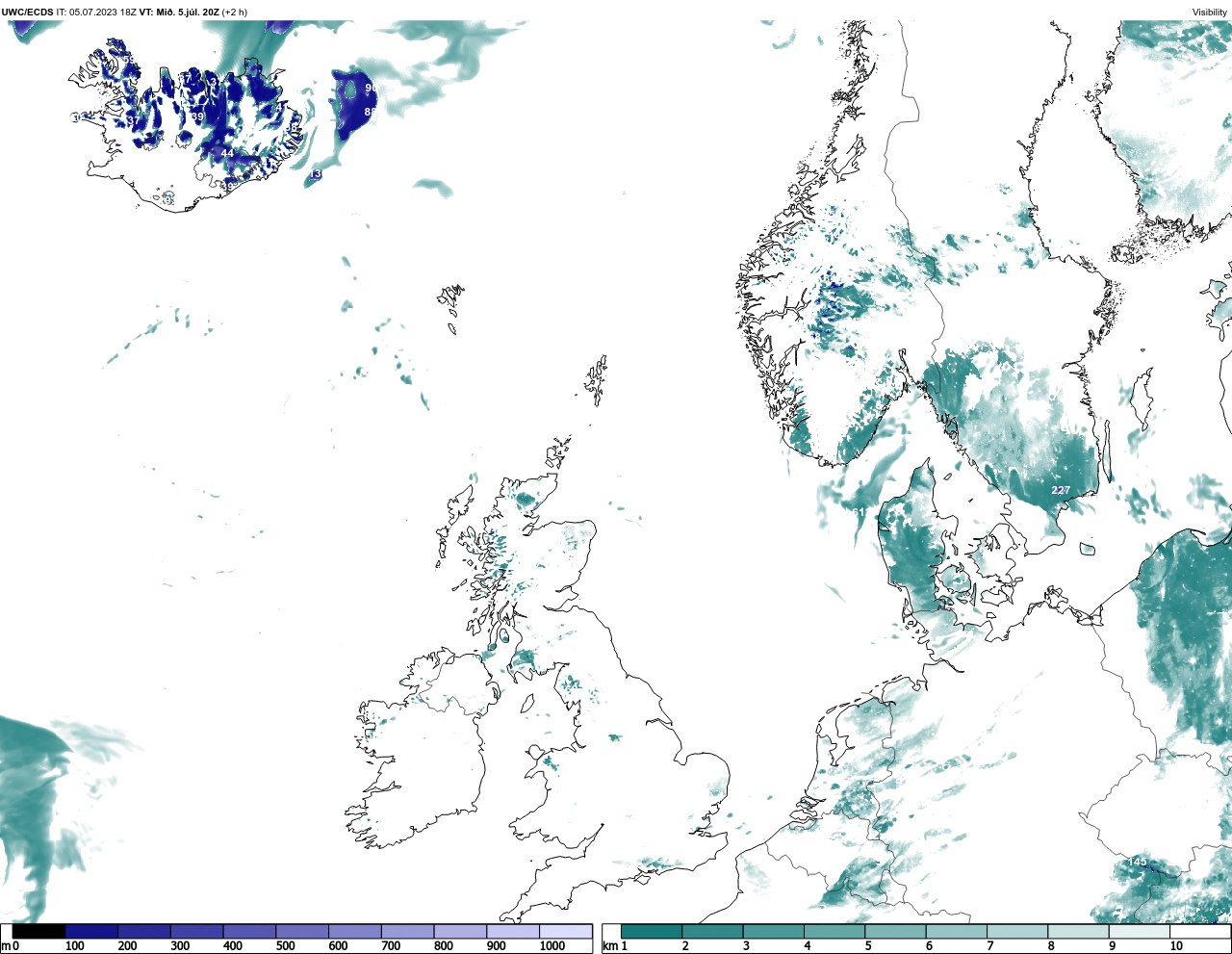Click the 'VT: Mið. 5.júl. 20Z' valid time
The width and height of the screenshot is (1232, 954).
[x=179, y=13]
